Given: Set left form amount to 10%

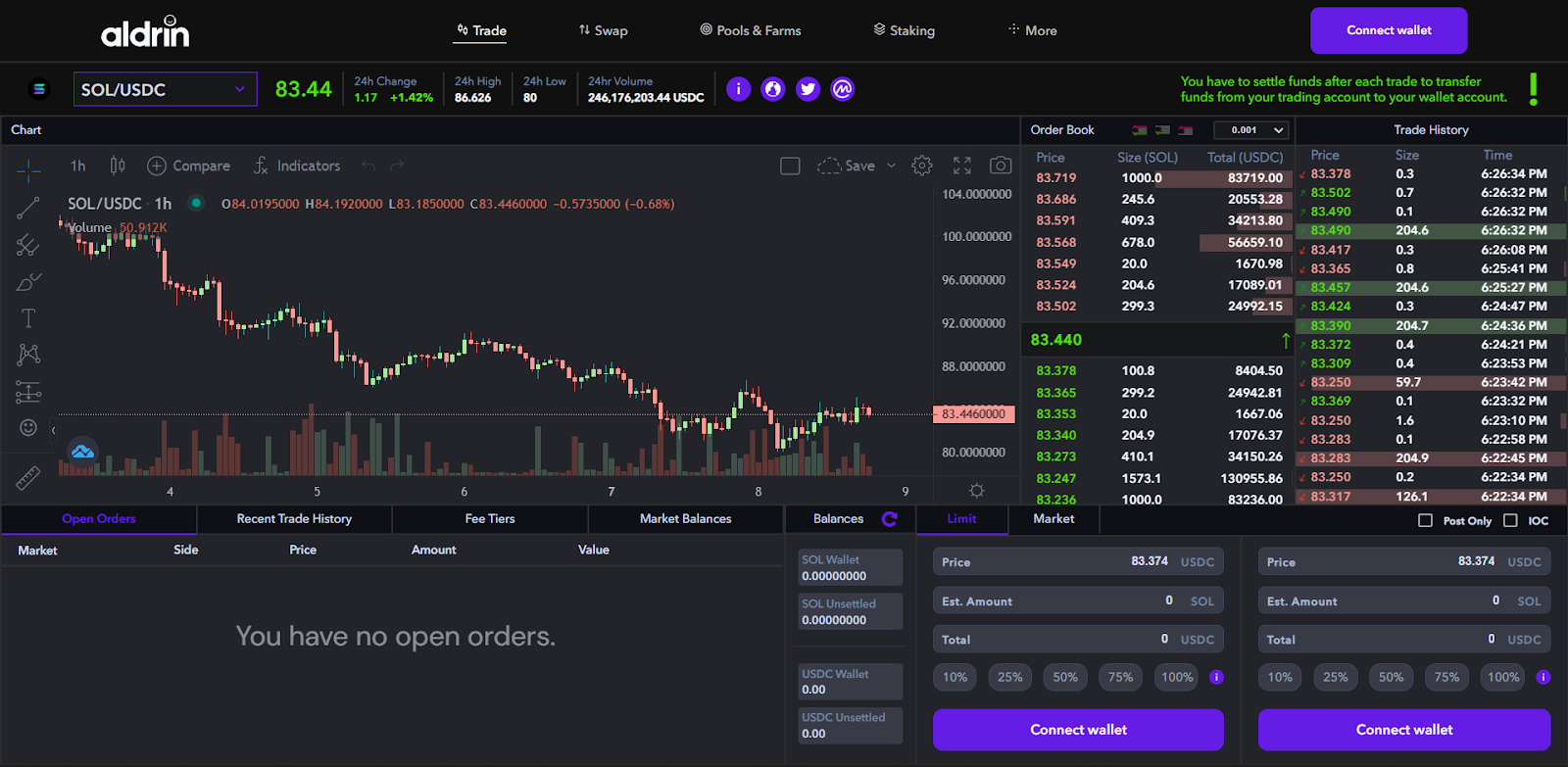Looking at the screenshot, I should point(955,677).
